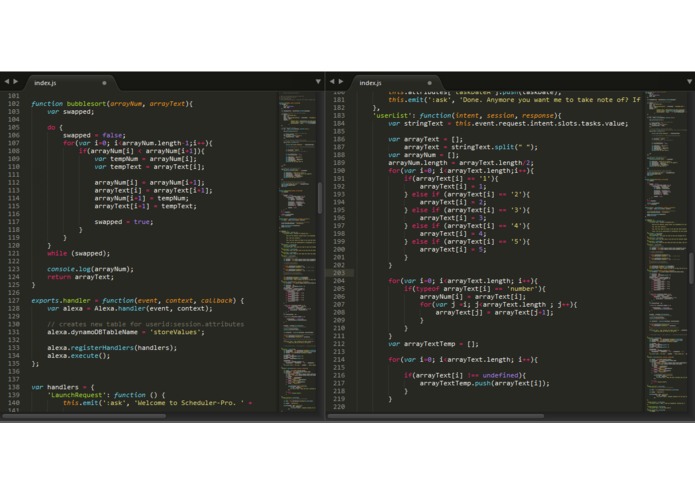Click the right pane vertical scrollbar thumb
695x494 pixels.
691,268
